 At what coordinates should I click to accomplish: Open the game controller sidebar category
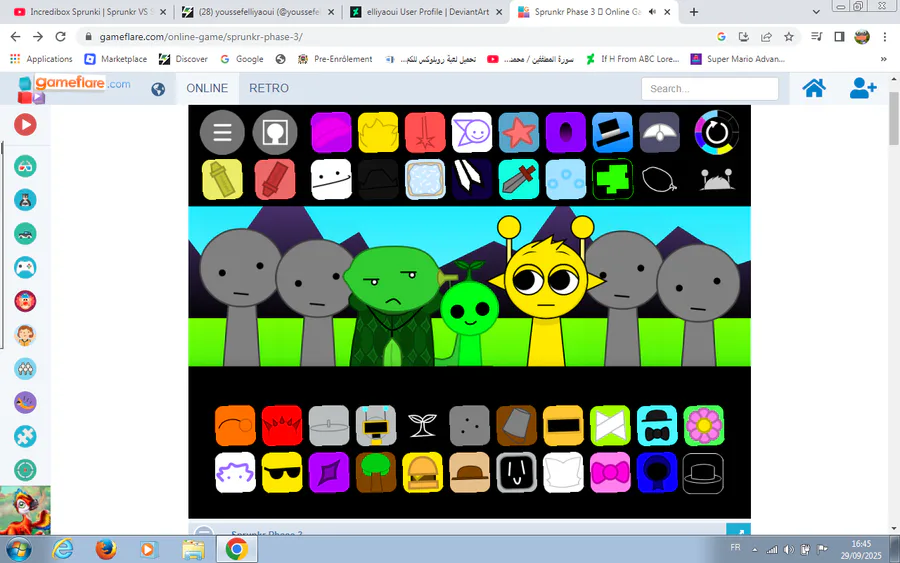pyautogui.click(x=25, y=267)
